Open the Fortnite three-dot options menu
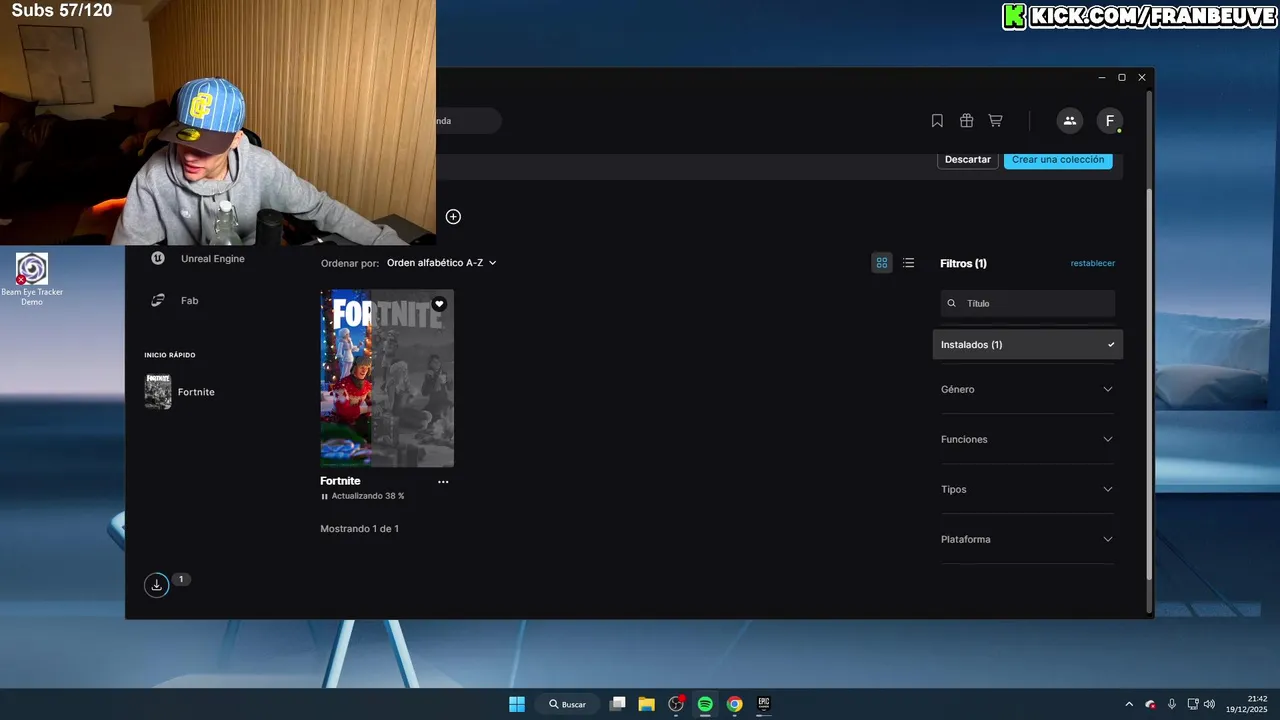 click(x=443, y=482)
